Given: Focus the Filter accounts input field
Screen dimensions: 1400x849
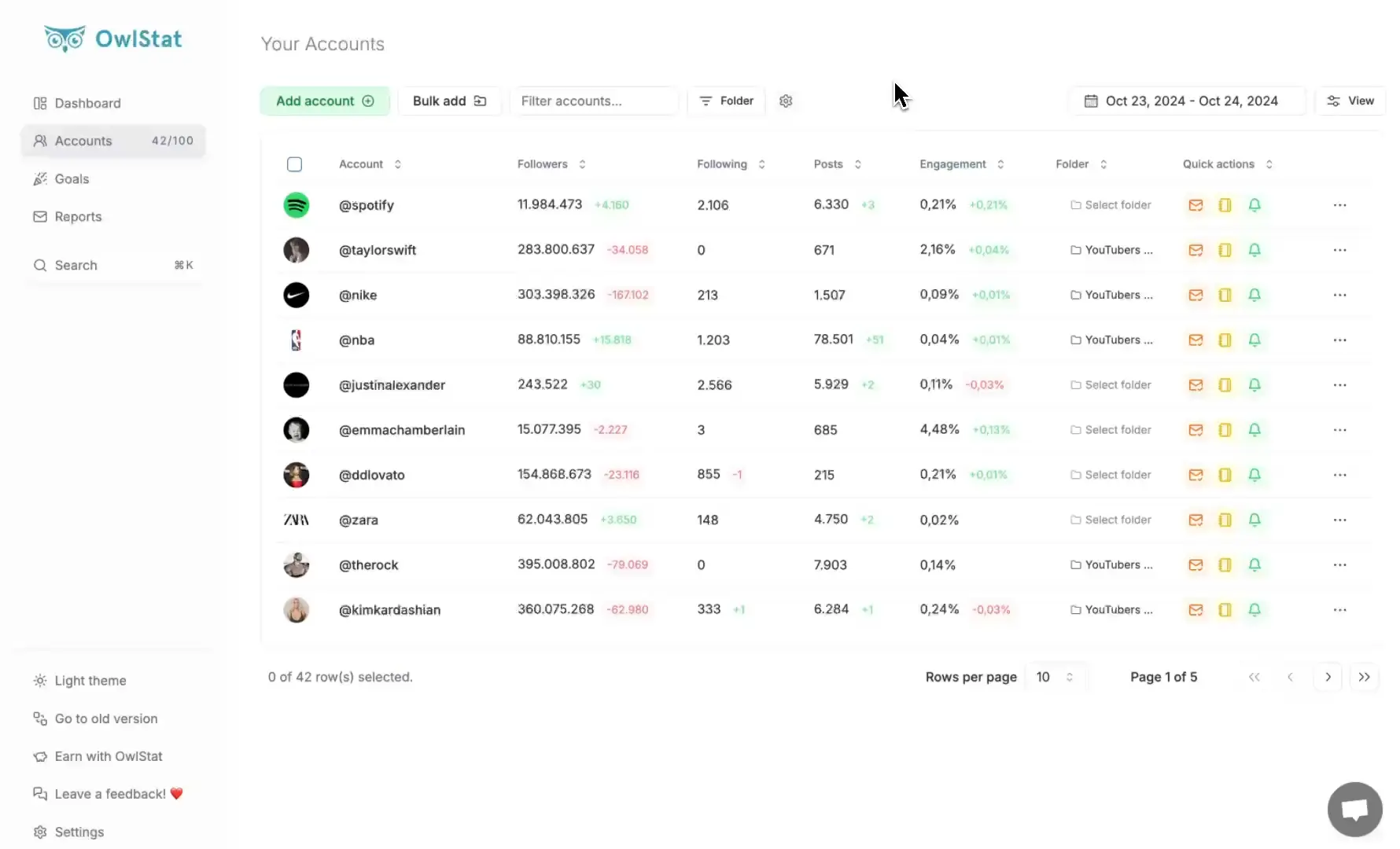Looking at the screenshot, I should tap(594, 101).
